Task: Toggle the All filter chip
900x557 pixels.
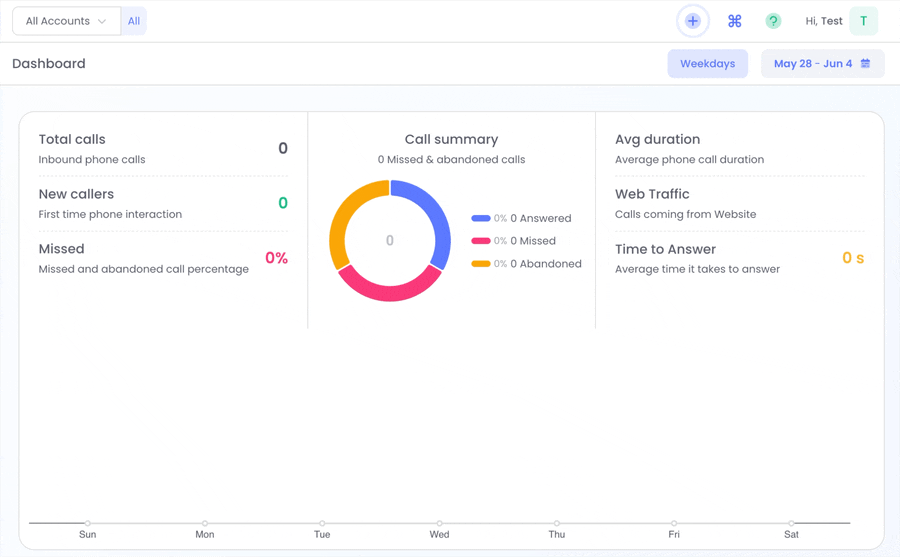Action: coord(134,21)
